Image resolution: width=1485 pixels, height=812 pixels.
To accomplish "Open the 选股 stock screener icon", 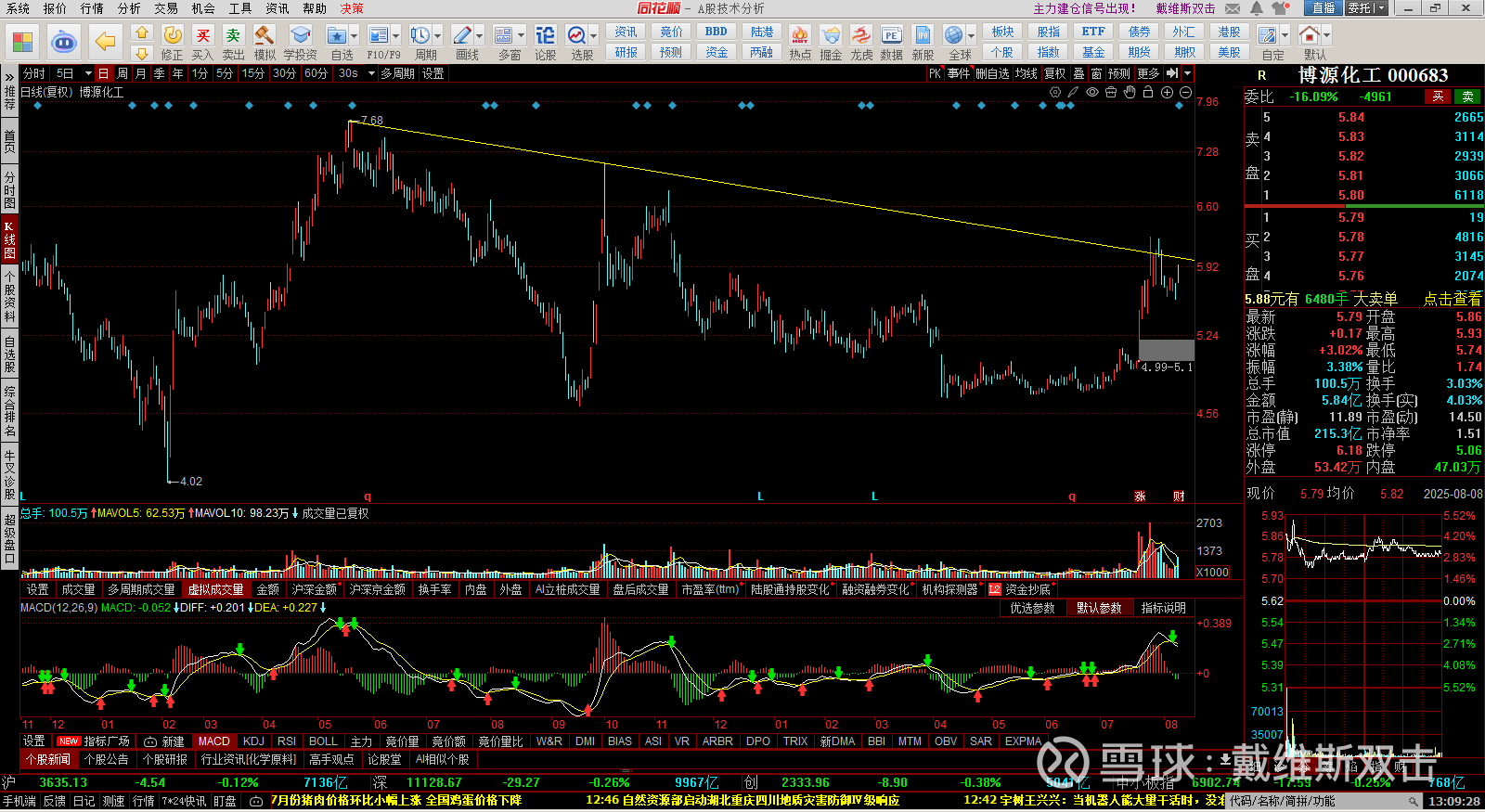I will (x=576, y=36).
